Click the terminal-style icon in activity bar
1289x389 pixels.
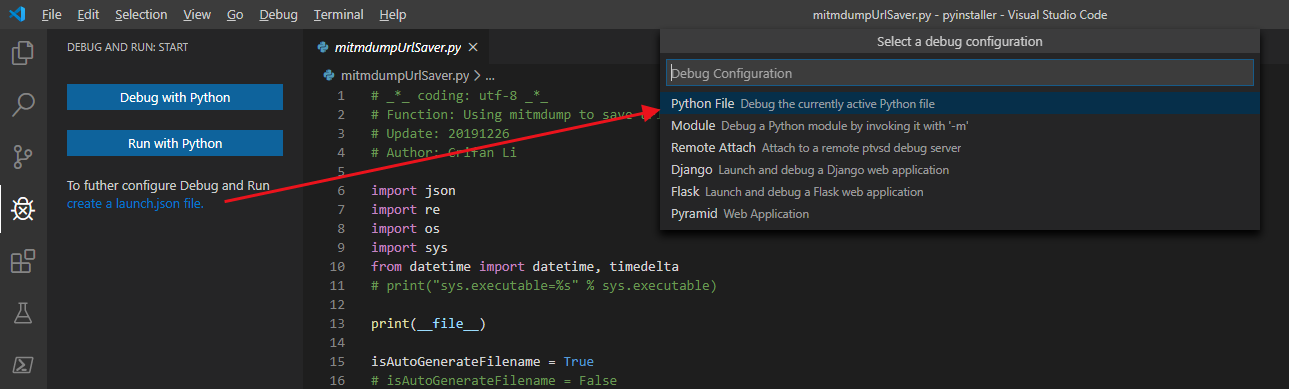(x=23, y=363)
